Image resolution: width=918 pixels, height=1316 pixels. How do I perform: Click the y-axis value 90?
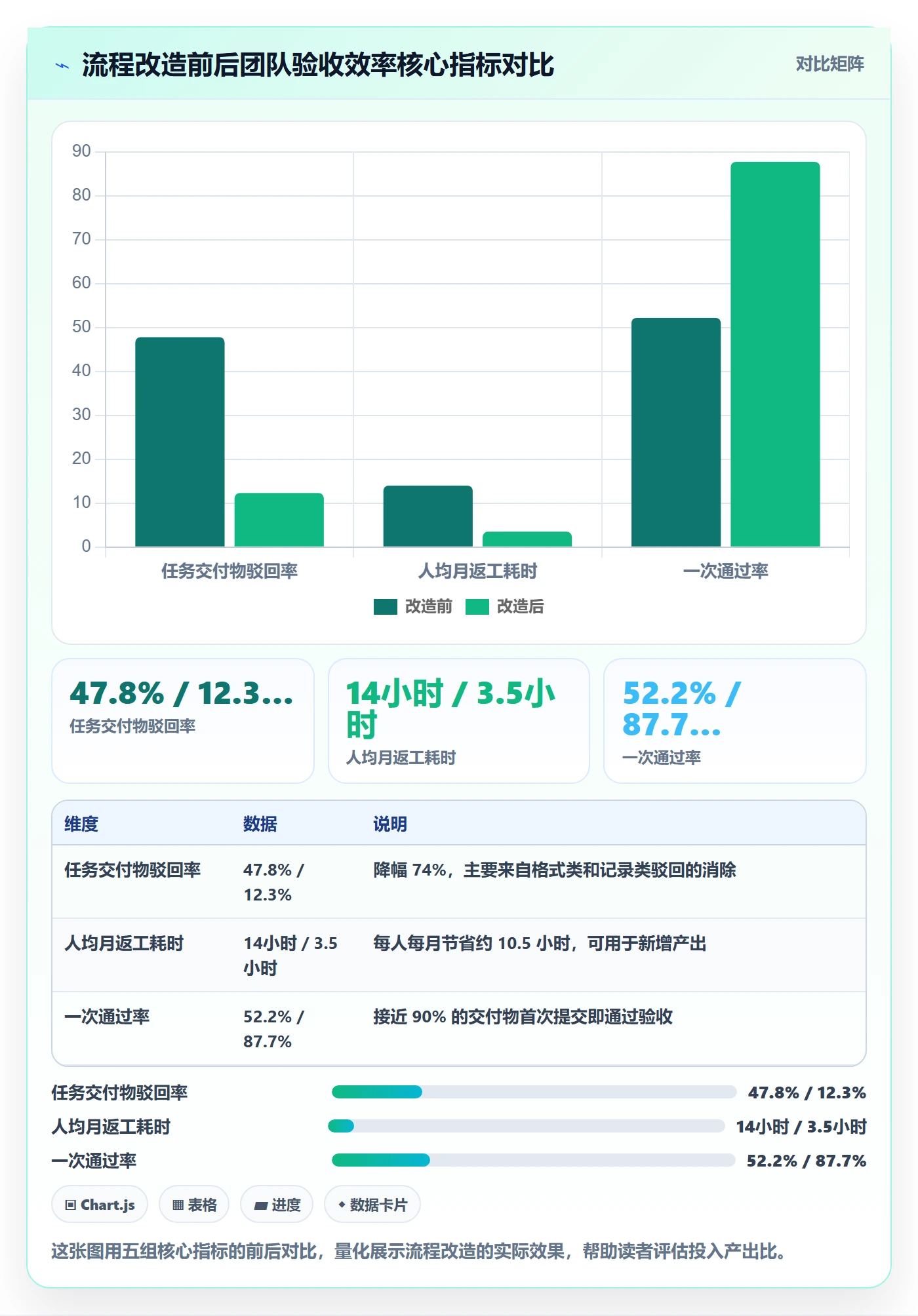(81, 151)
